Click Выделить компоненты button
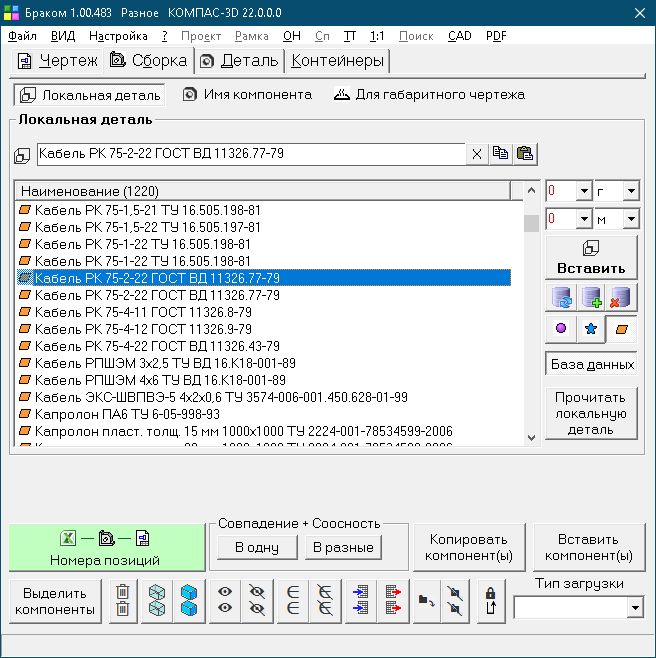Screen dimensions: 656x658 coord(55,601)
